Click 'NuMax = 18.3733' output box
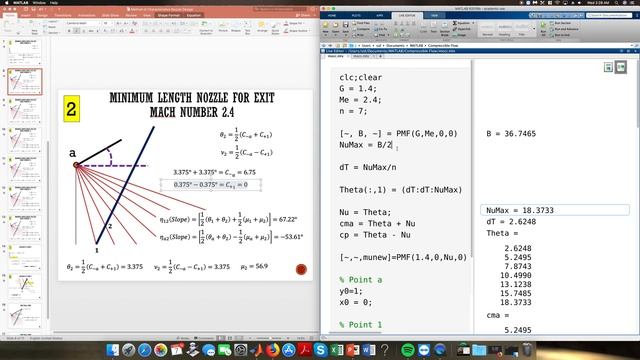The height and width of the screenshot is (360, 640). click(555, 210)
